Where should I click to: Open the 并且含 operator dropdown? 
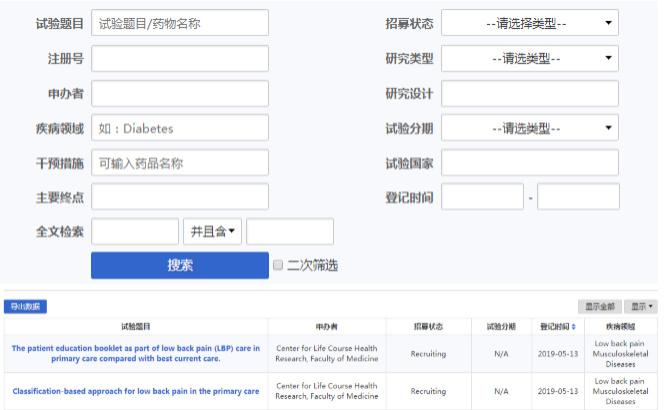212,232
